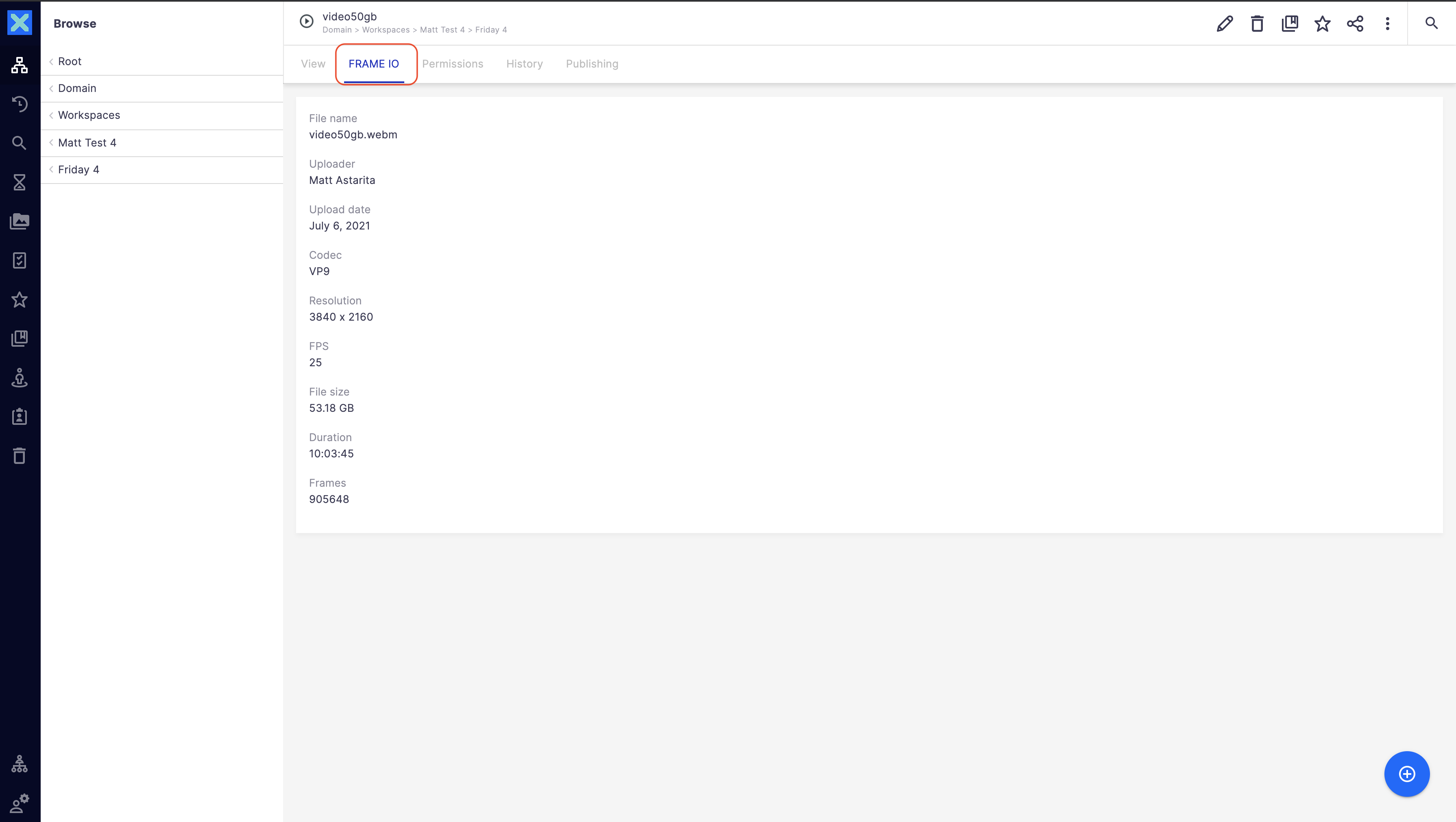Switch to the Permissions tab
The image size is (1456, 822).
[453, 64]
